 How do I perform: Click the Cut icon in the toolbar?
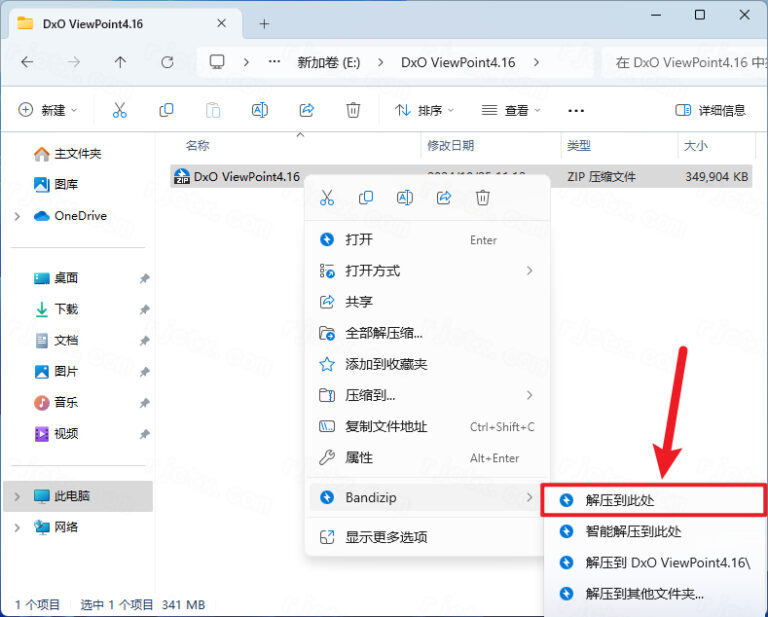(120, 110)
